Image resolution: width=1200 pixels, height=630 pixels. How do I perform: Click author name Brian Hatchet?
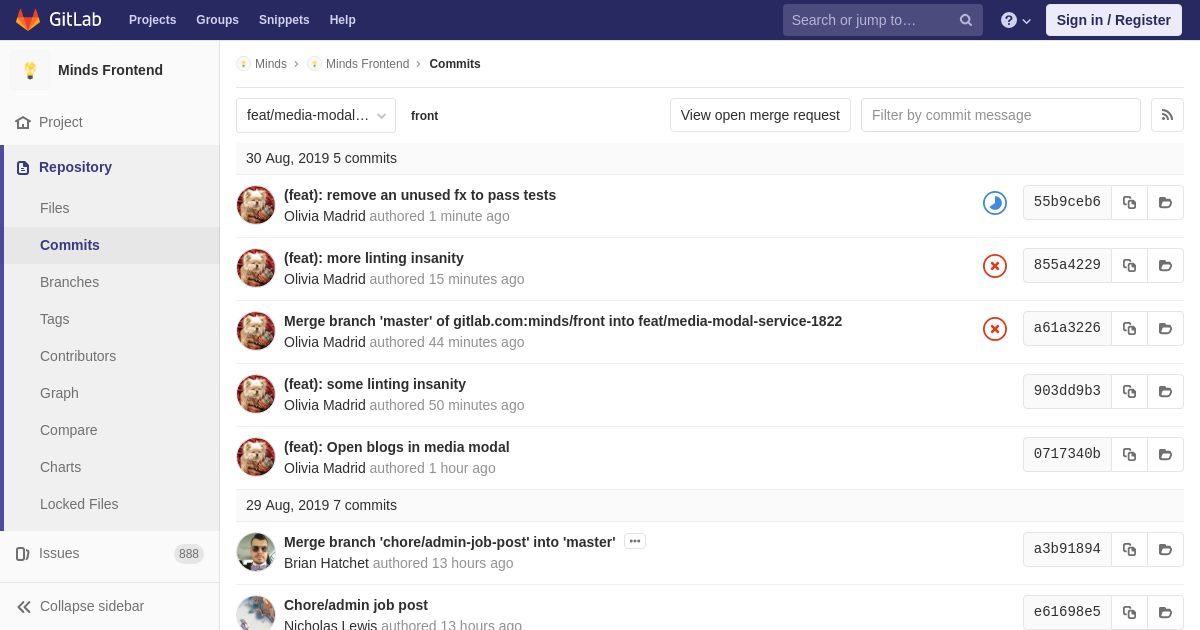point(326,563)
